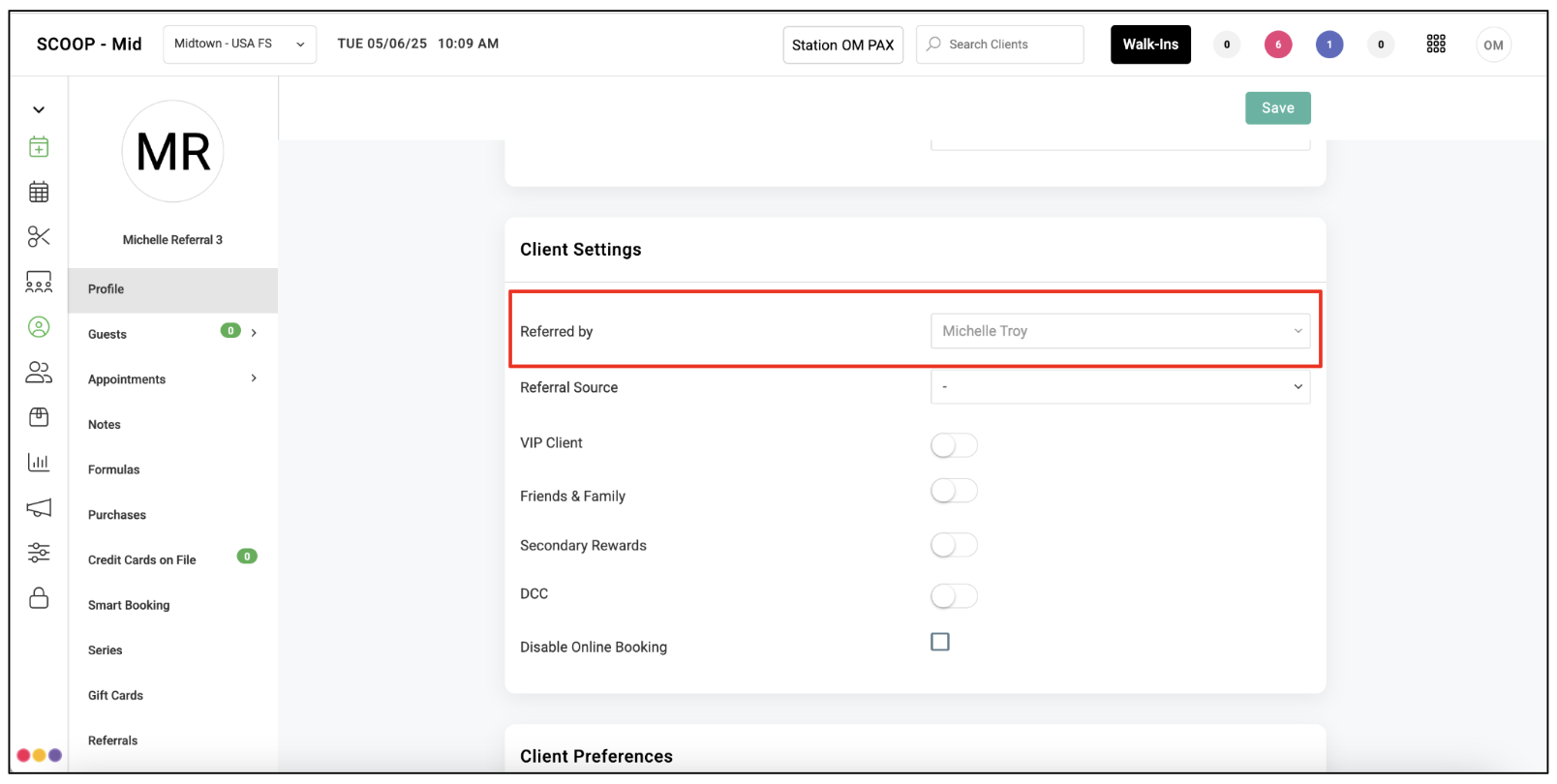Open the multiple users icon
This screenshot has height=784, width=1557.
(39, 373)
